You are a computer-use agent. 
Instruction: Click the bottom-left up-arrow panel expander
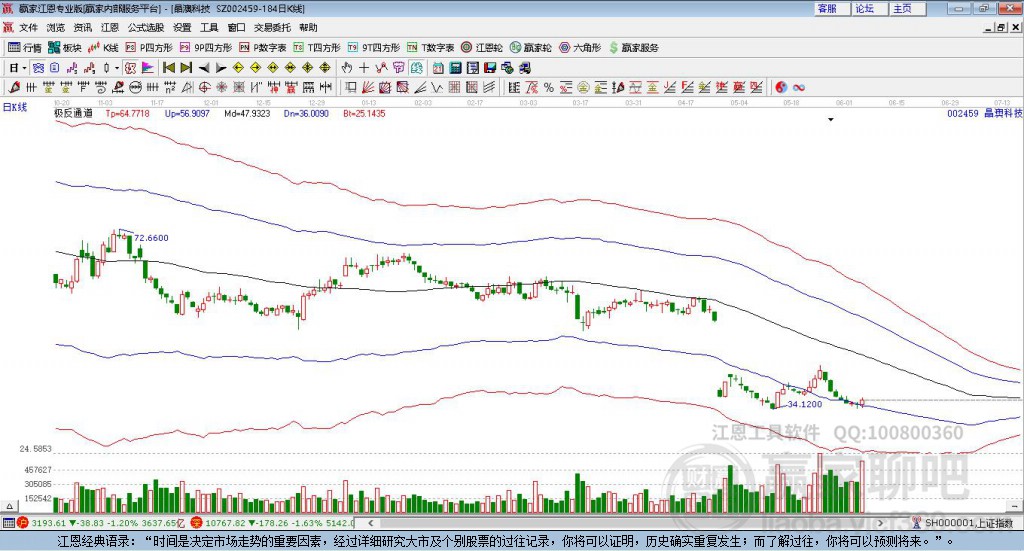pyautogui.click(x=9, y=506)
